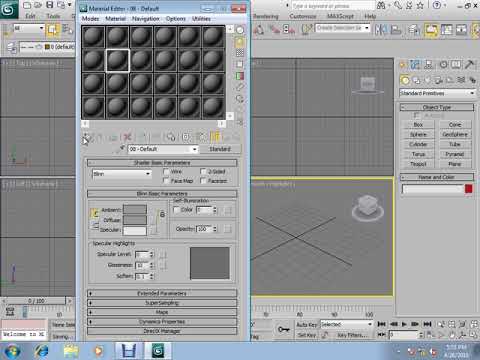480x360 pixels.
Task: Enable the Face Map checkbox
Action: [166, 181]
